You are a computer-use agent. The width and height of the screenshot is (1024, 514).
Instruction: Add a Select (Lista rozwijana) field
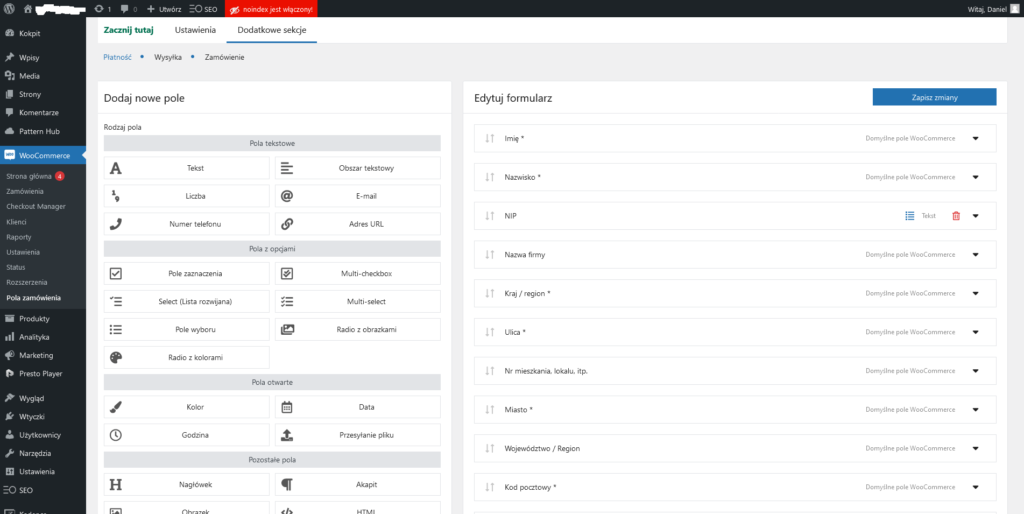[186, 302]
